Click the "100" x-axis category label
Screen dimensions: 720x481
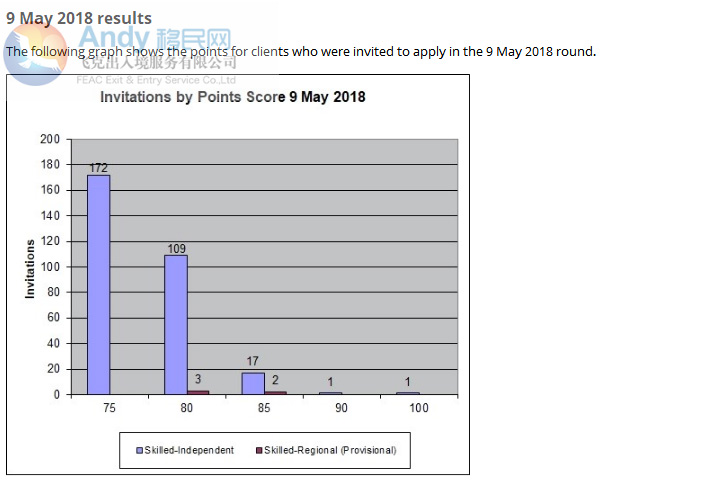[418, 409]
